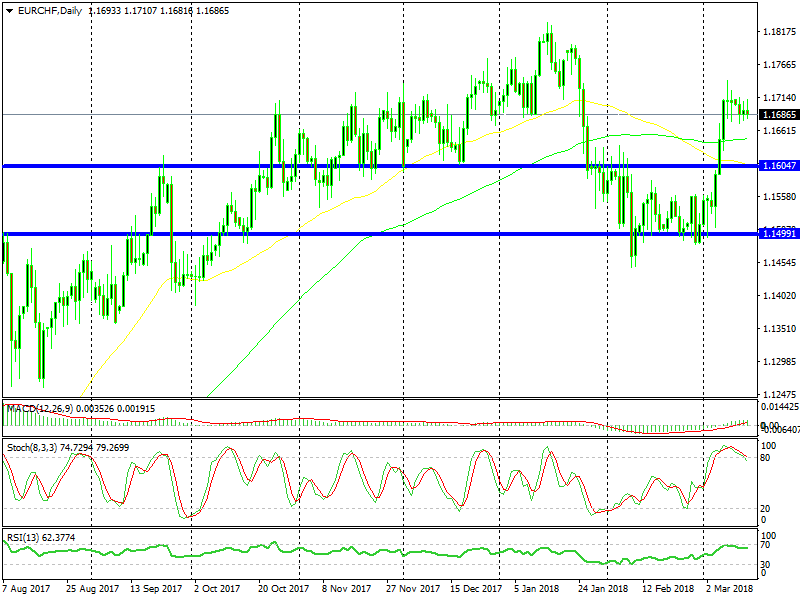Select the 15 Dec 2017 date label
Image resolution: width=800 pixels, height=600 pixels.
[x=476, y=588]
